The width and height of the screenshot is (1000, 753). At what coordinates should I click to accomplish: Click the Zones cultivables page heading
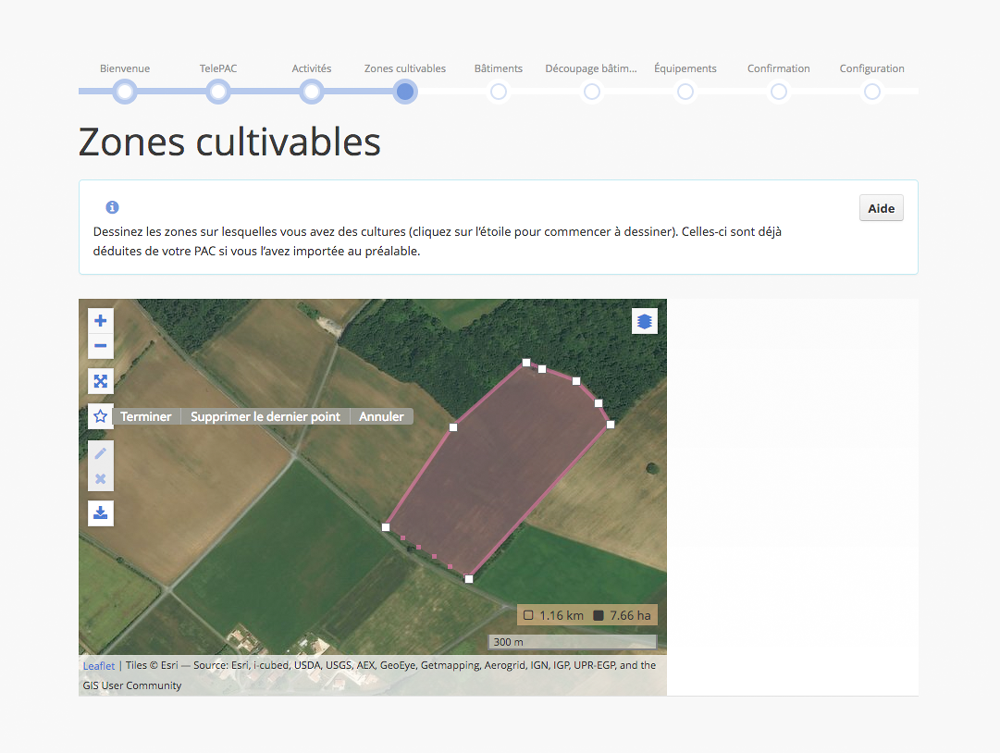pyautogui.click(x=230, y=142)
